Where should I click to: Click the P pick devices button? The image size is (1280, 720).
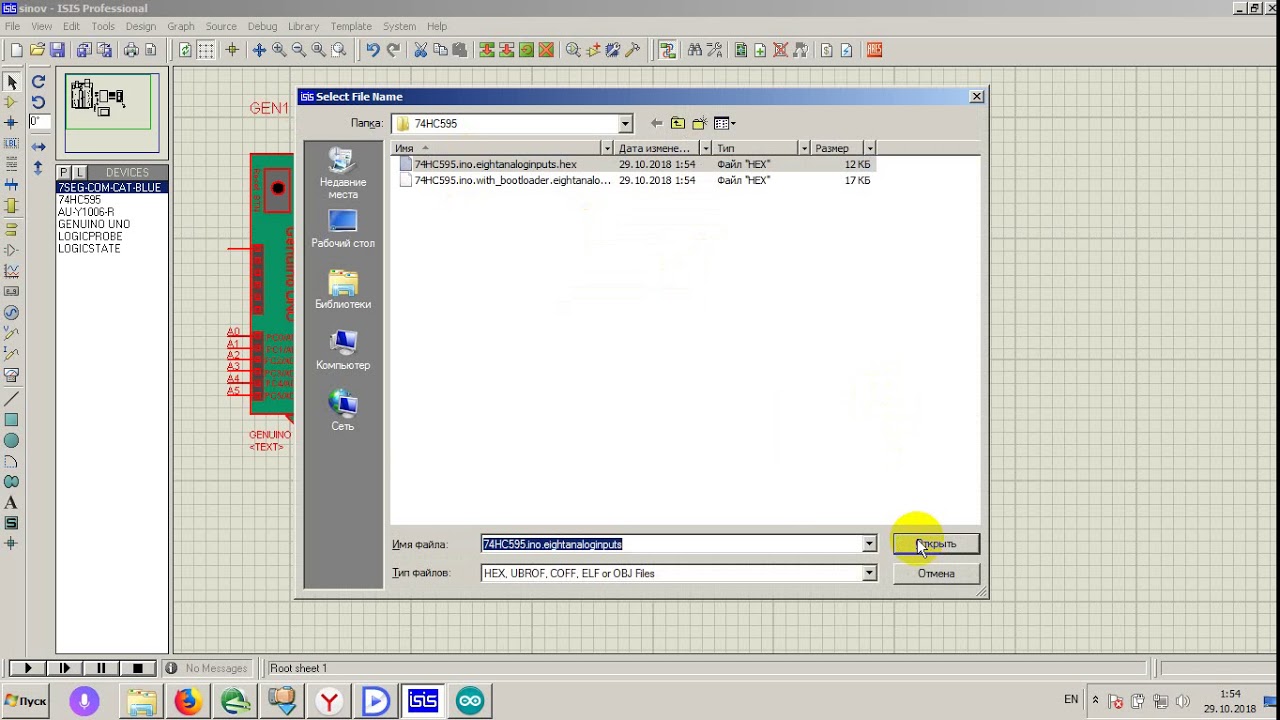[65, 173]
